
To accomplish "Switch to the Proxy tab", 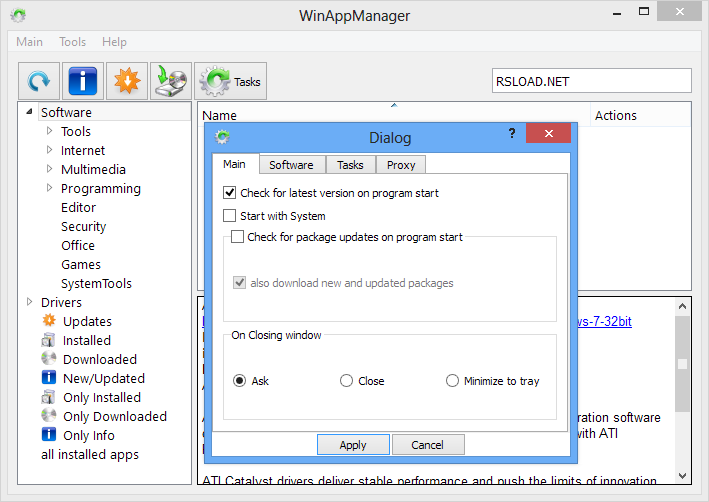I will (x=401, y=165).
